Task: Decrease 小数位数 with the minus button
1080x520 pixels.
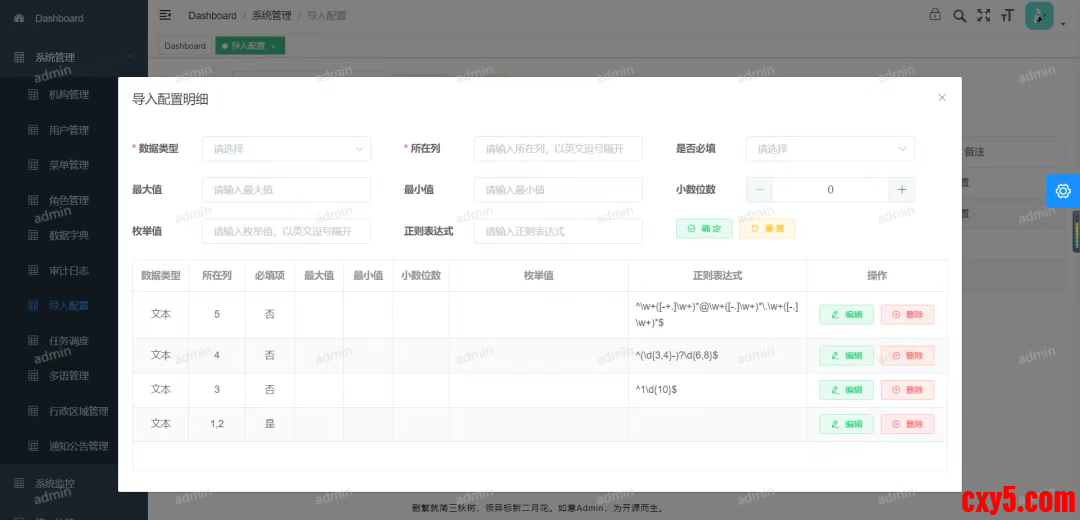Action: 759,190
